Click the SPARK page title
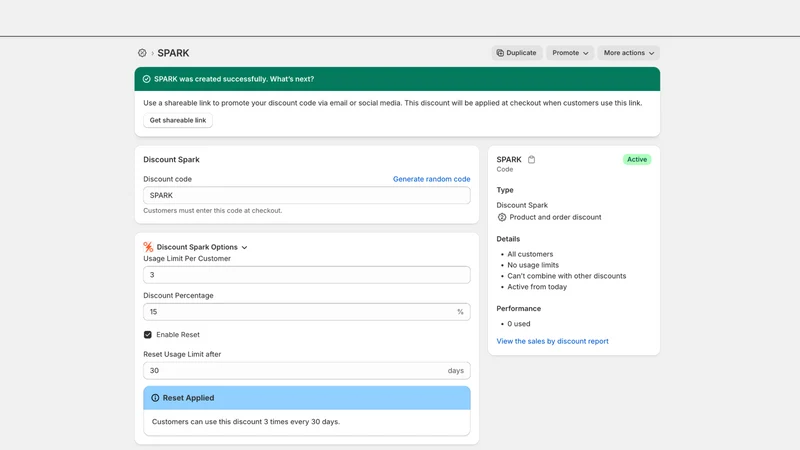800x450 pixels. pos(173,53)
